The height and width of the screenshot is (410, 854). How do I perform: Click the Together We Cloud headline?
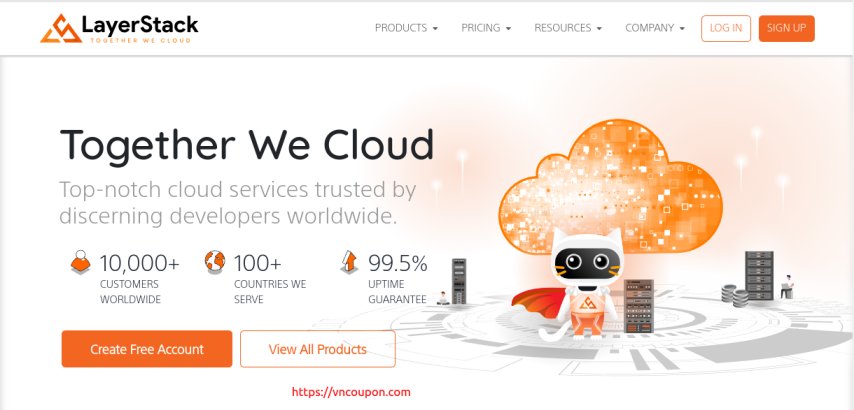click(247, 145)
